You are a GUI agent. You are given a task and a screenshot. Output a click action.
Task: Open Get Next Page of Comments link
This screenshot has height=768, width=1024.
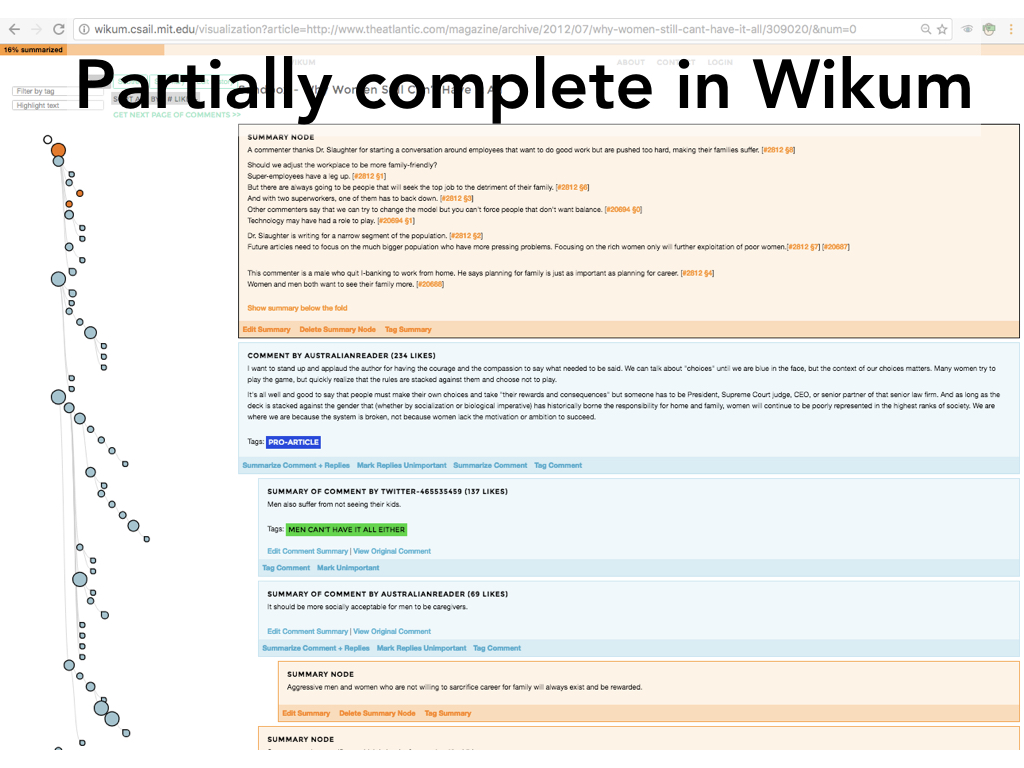pos(176,115)
